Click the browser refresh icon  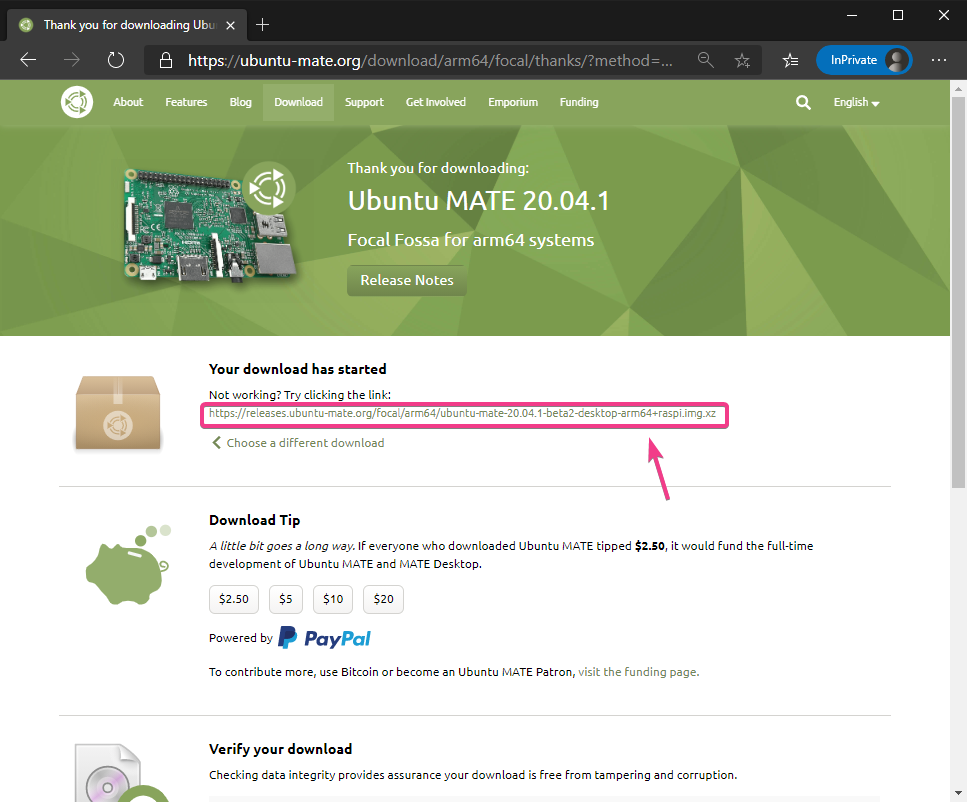[115, 60]
